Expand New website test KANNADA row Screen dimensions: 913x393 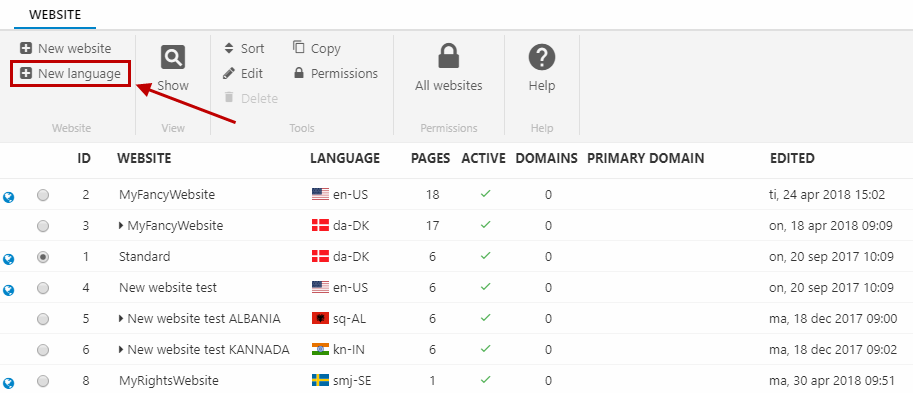coord(121,349)
